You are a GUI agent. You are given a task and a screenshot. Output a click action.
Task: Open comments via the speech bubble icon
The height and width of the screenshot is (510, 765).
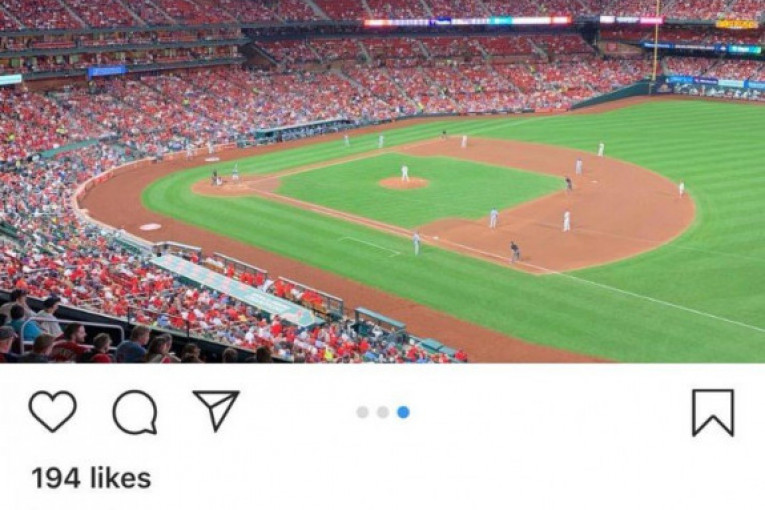[x=135, y=412]
